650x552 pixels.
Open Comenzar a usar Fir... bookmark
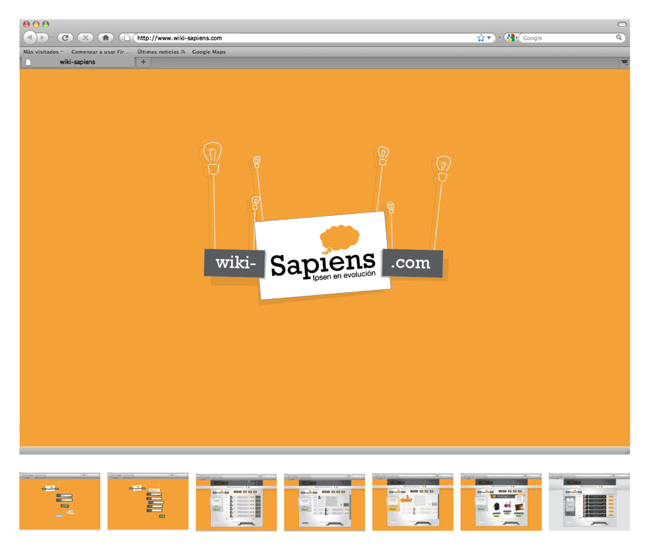click(100, 52)
